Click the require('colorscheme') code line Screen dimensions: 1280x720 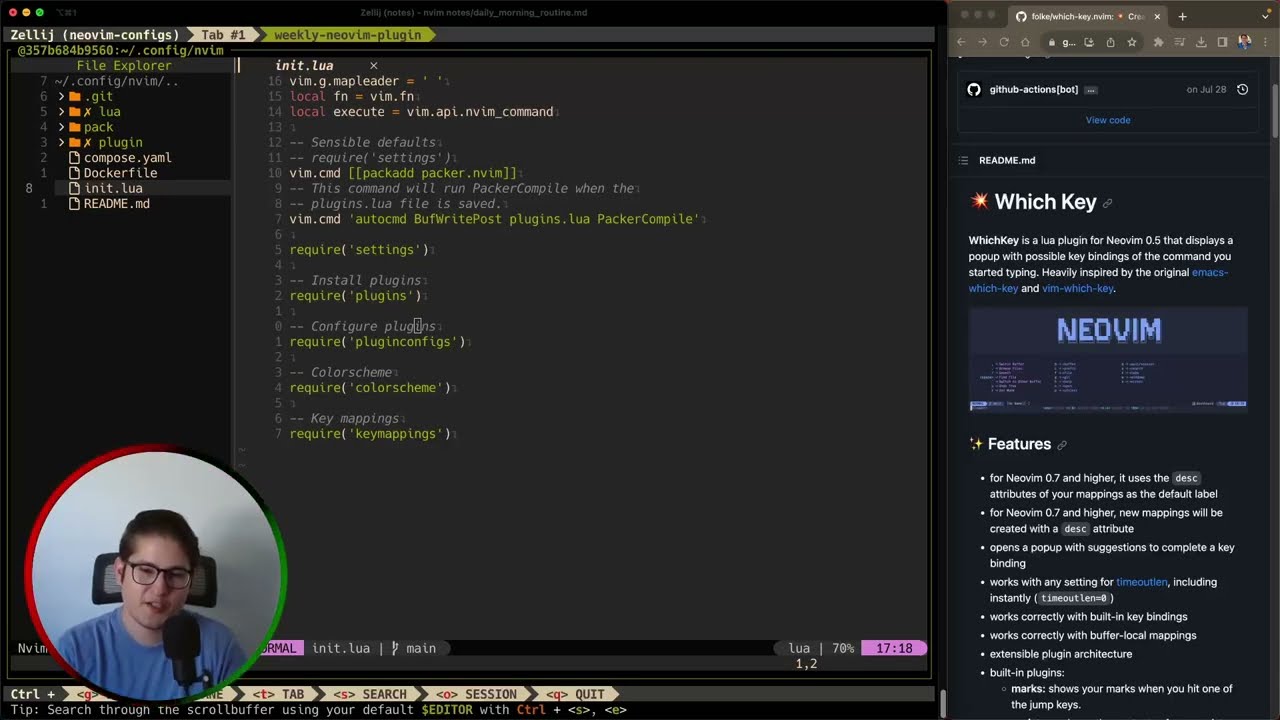[370, 388]
